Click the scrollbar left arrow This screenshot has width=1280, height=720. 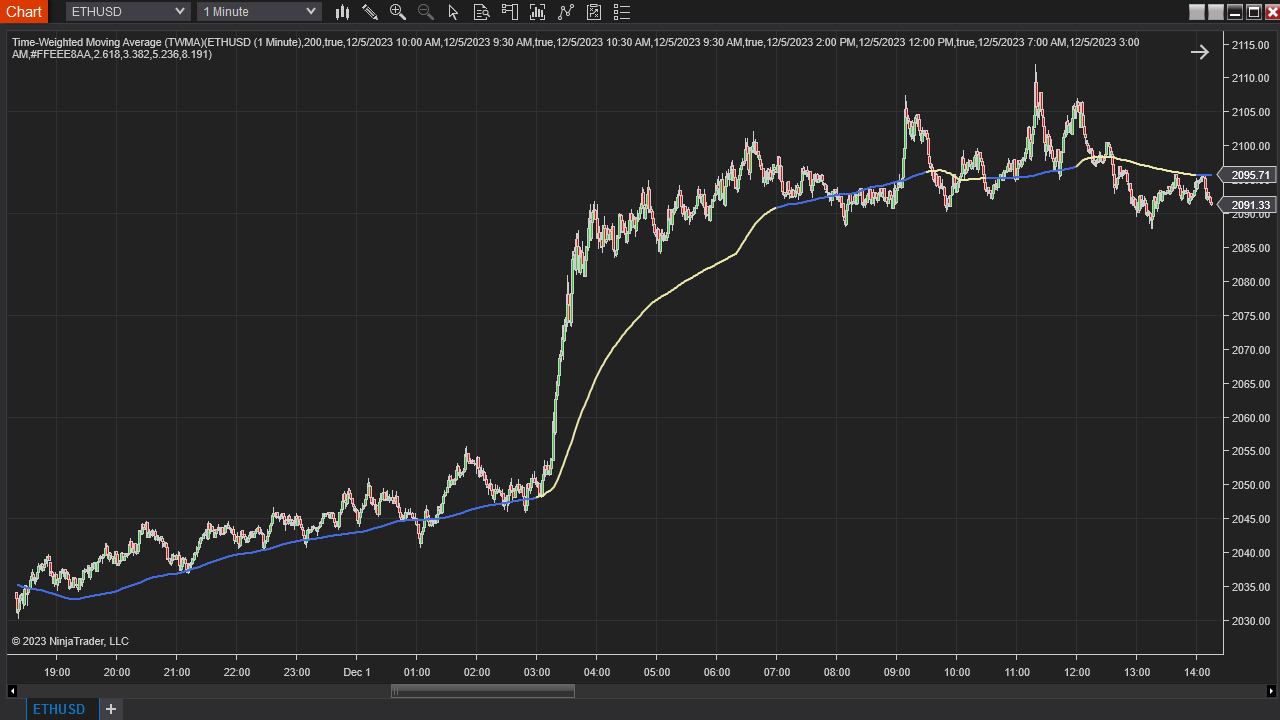point(12,691)
